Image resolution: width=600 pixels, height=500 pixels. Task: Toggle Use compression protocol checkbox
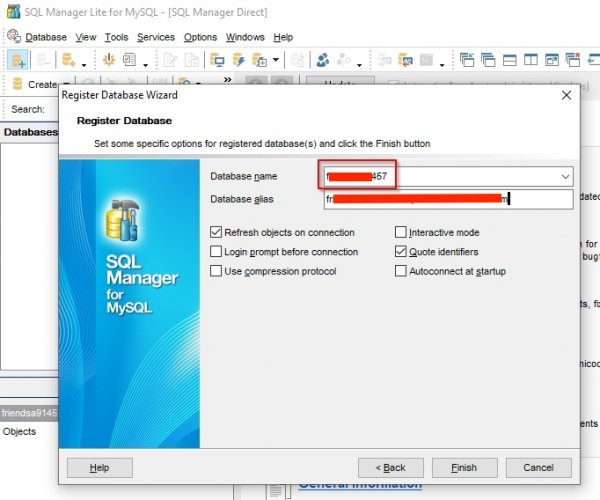(x=216, y=271)
